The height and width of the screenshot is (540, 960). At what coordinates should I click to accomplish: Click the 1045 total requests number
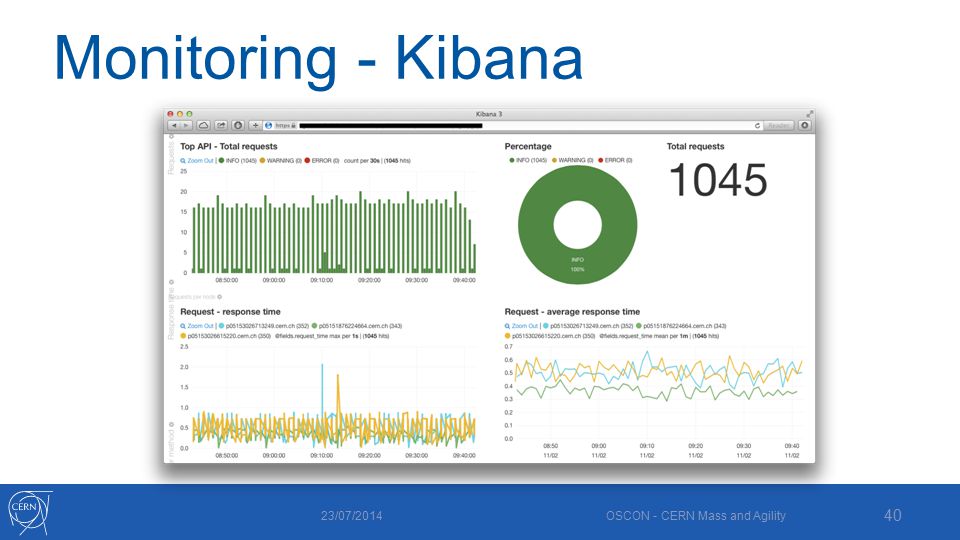[x=718, y=180]
